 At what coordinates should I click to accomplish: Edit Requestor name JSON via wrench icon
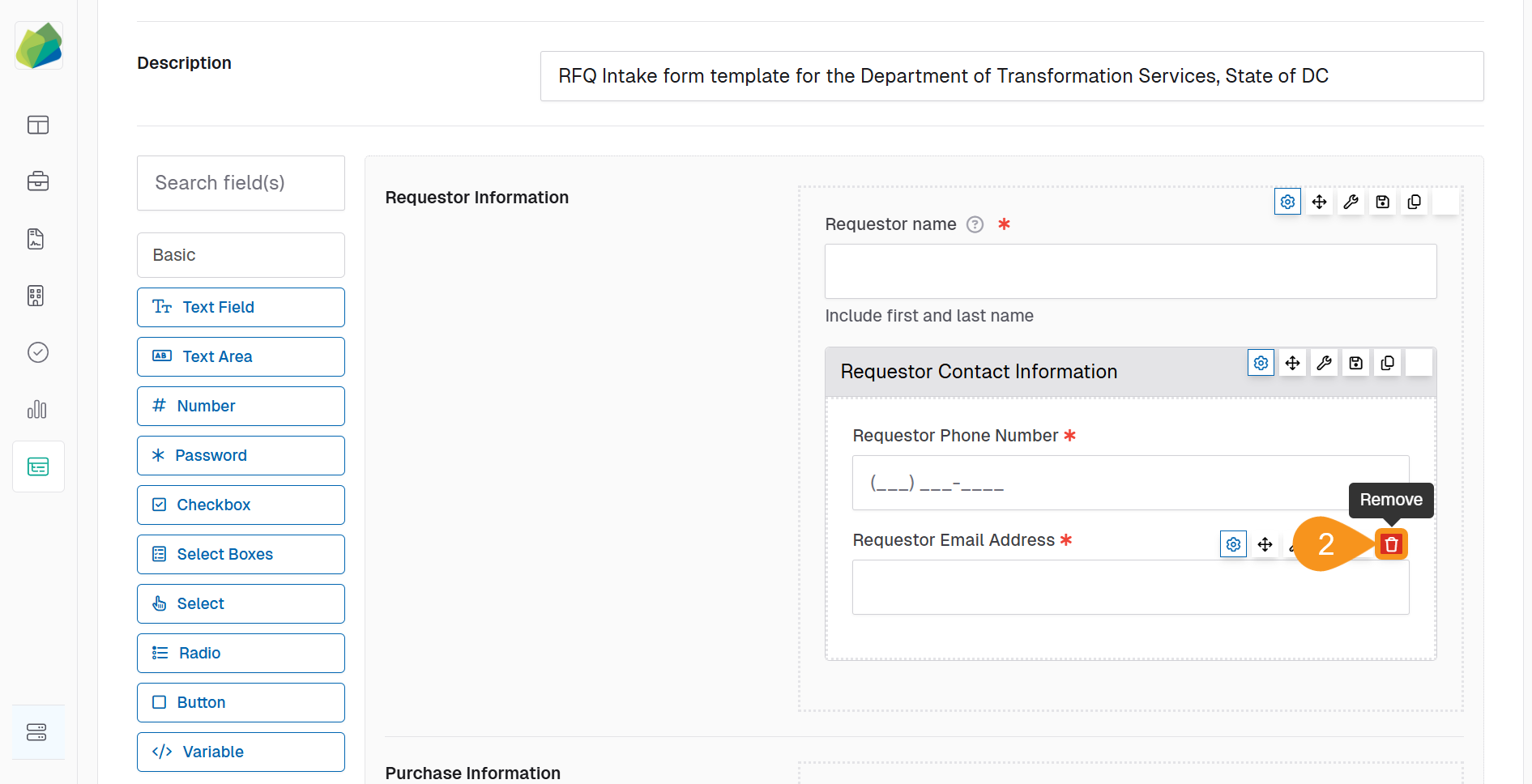1351,202
